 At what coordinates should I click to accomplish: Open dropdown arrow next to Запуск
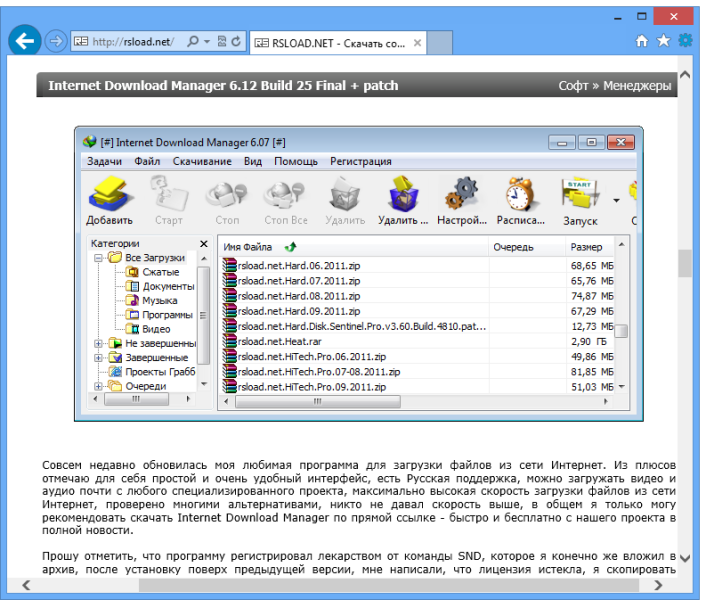[616, 200]
